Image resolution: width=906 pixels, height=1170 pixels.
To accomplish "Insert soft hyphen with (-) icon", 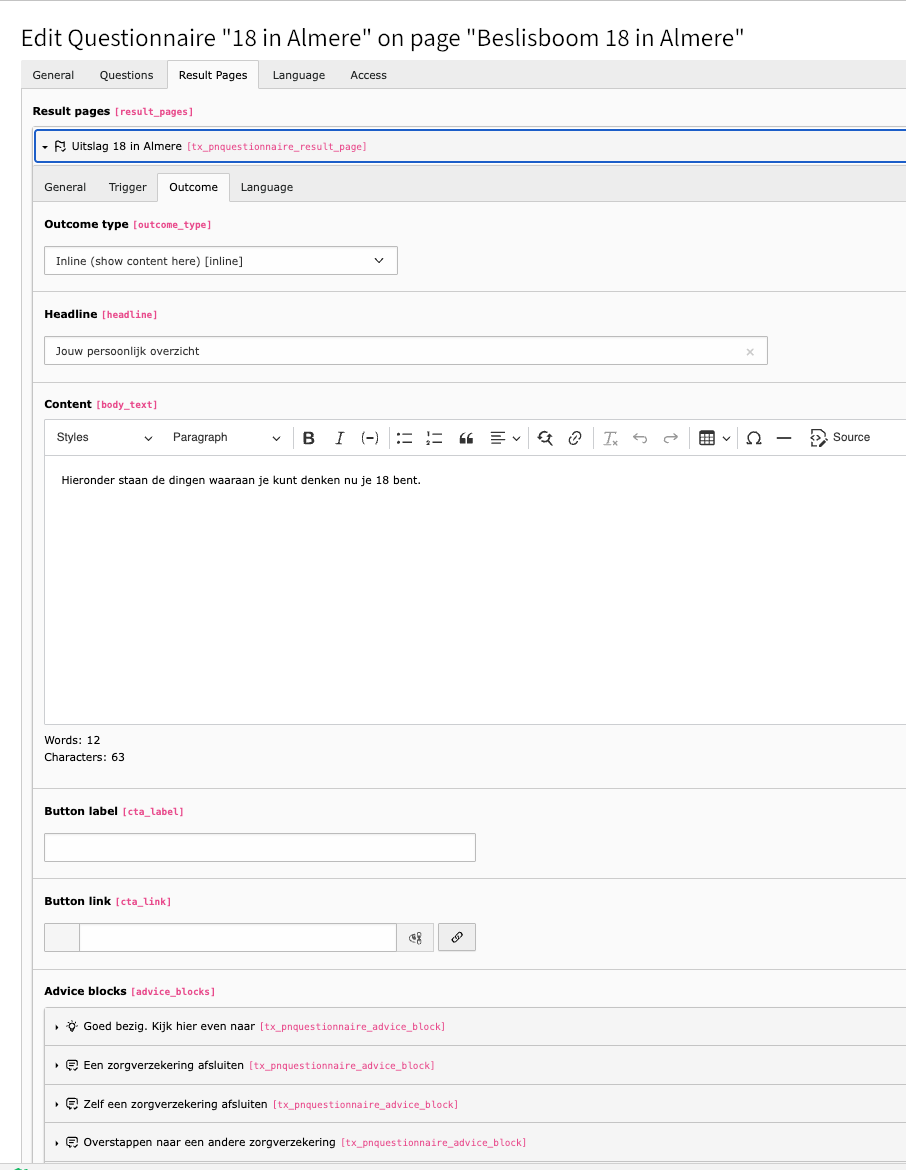I will [x=369, y=438].
